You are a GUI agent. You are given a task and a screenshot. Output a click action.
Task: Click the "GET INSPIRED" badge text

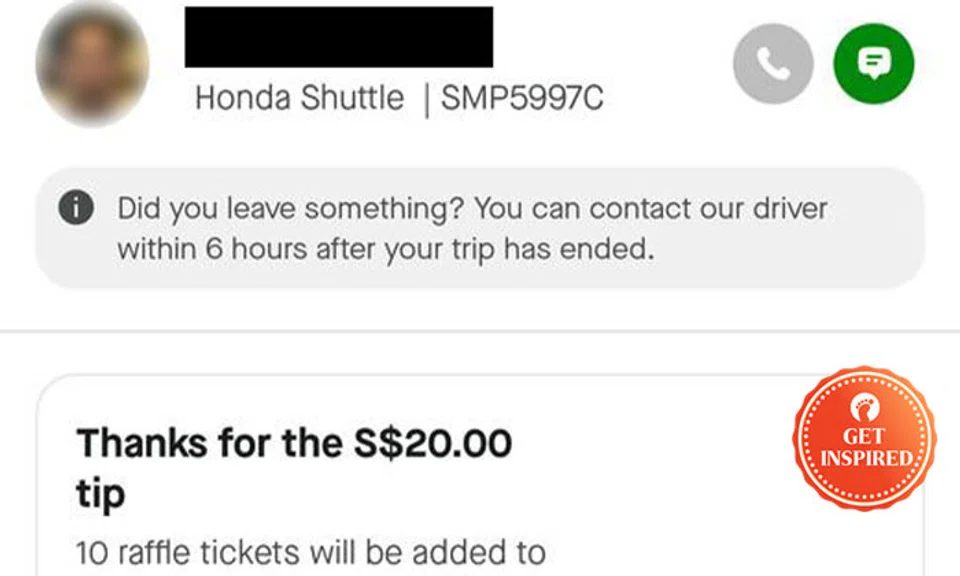[865, 448]
